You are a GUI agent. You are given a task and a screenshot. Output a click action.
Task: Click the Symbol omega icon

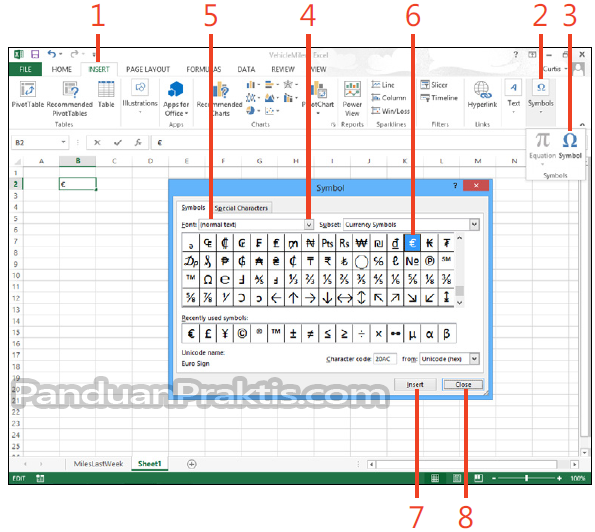570,140
